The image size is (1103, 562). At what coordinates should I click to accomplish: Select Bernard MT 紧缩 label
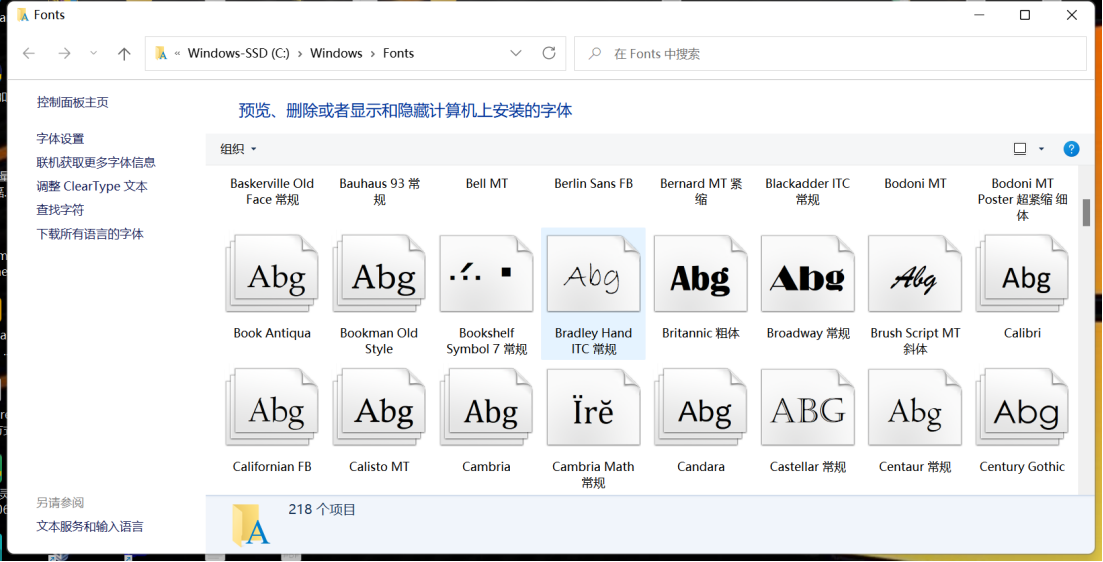701,191
